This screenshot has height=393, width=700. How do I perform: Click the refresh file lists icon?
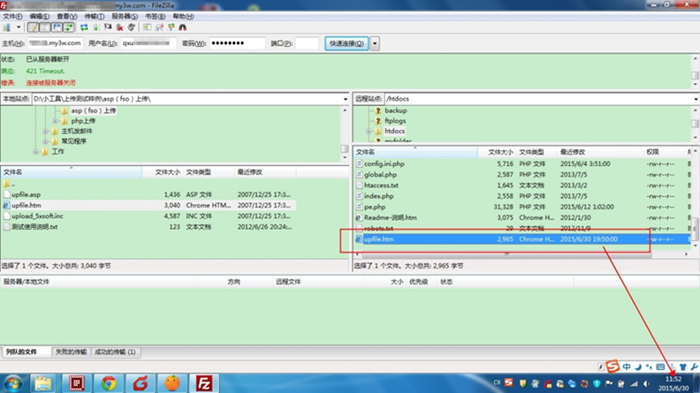(84, 28)
